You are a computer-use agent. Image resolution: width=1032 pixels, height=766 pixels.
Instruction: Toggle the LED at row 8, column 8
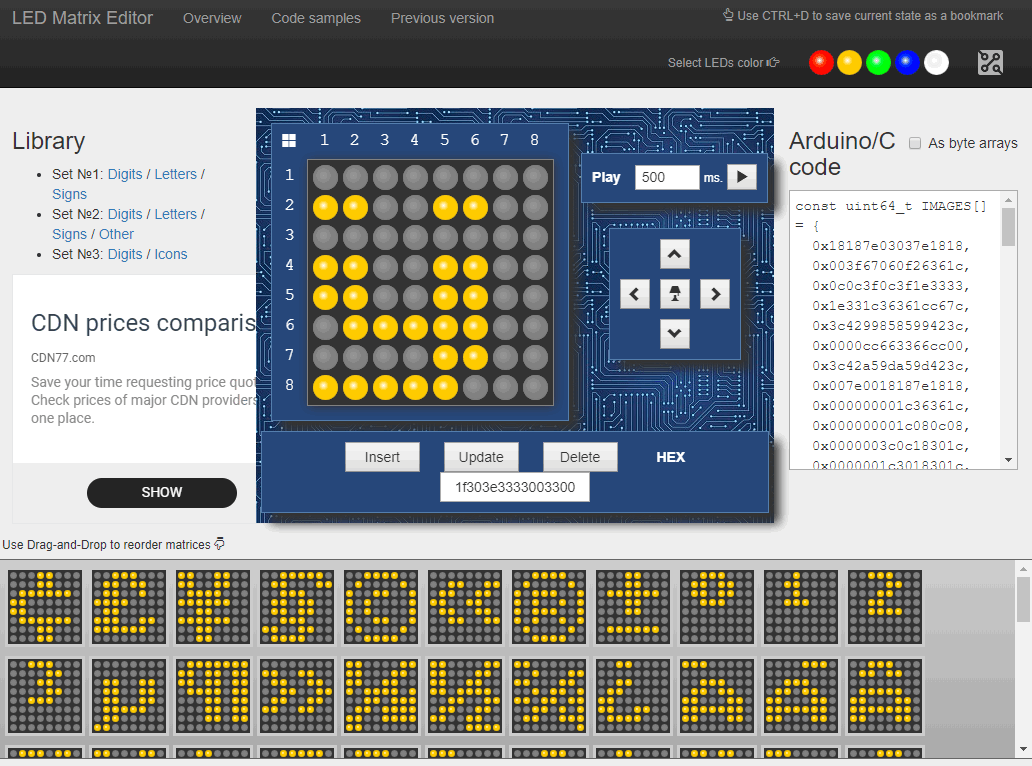[535, 388]
